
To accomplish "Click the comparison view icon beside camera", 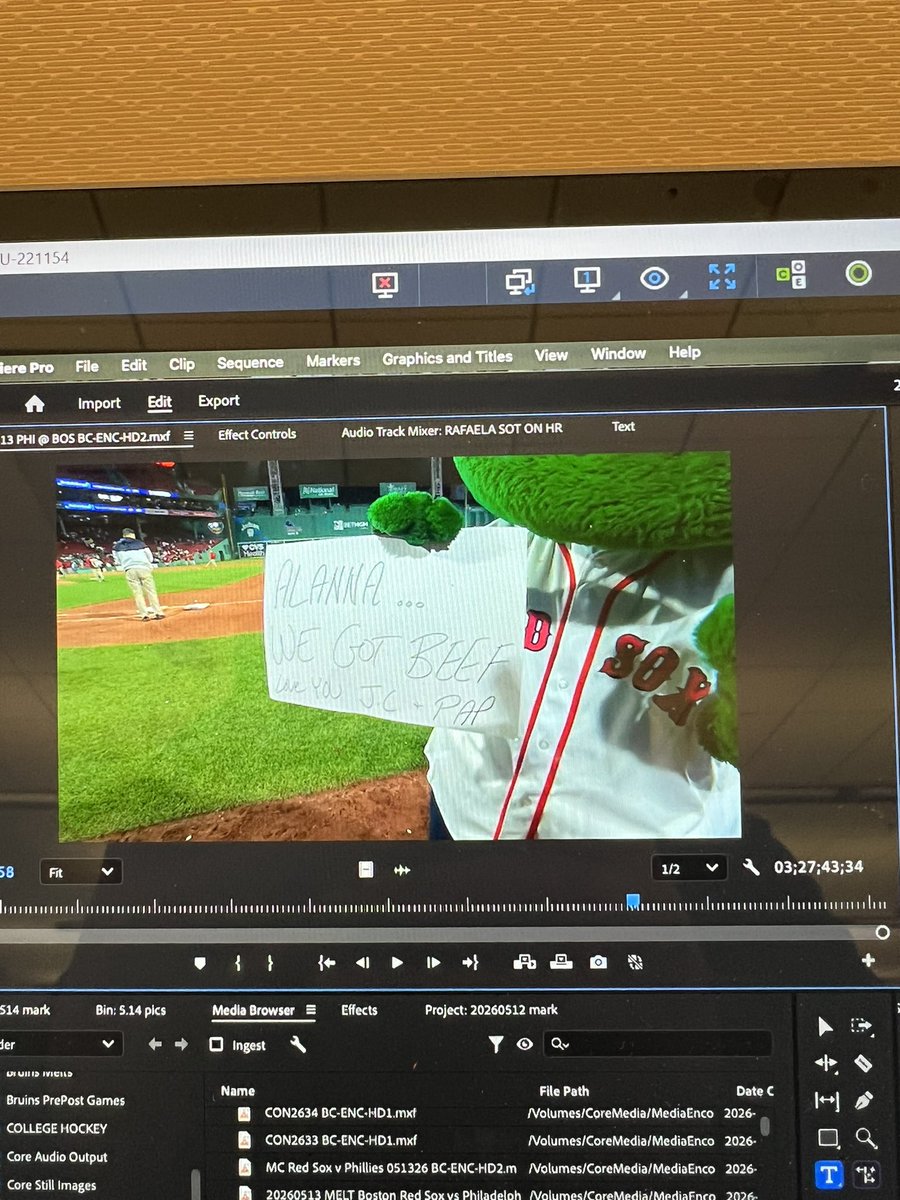I will pyautogui.click(x=634, y=962).
